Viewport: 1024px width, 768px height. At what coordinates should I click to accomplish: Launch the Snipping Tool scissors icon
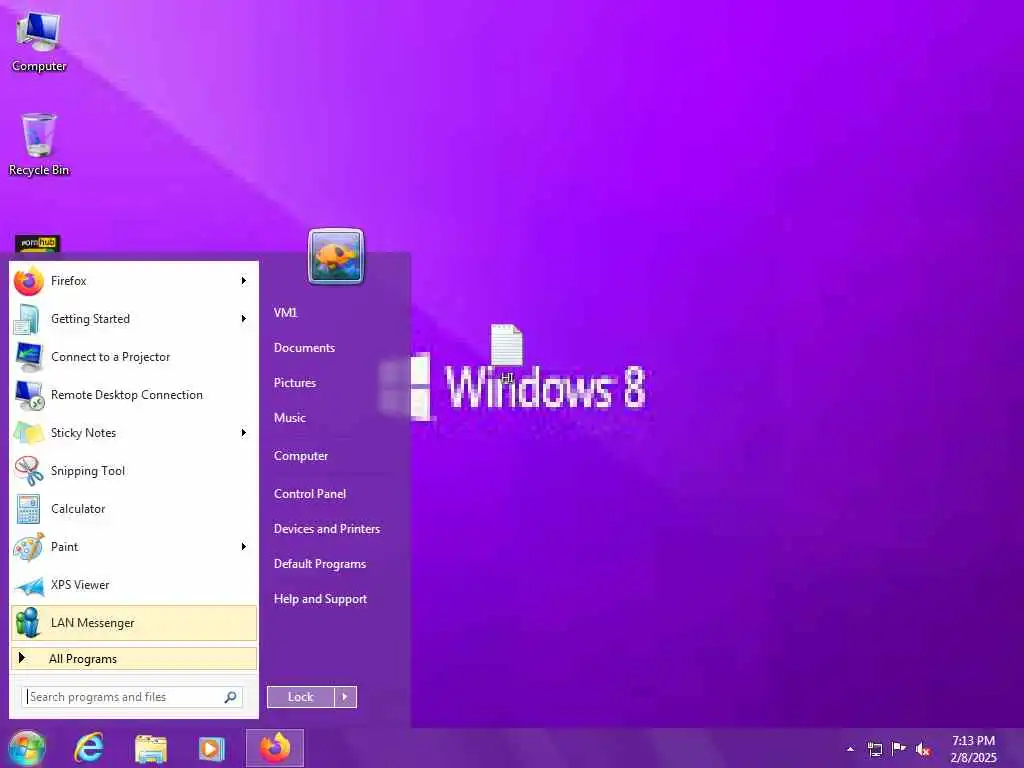pos(28,470)
